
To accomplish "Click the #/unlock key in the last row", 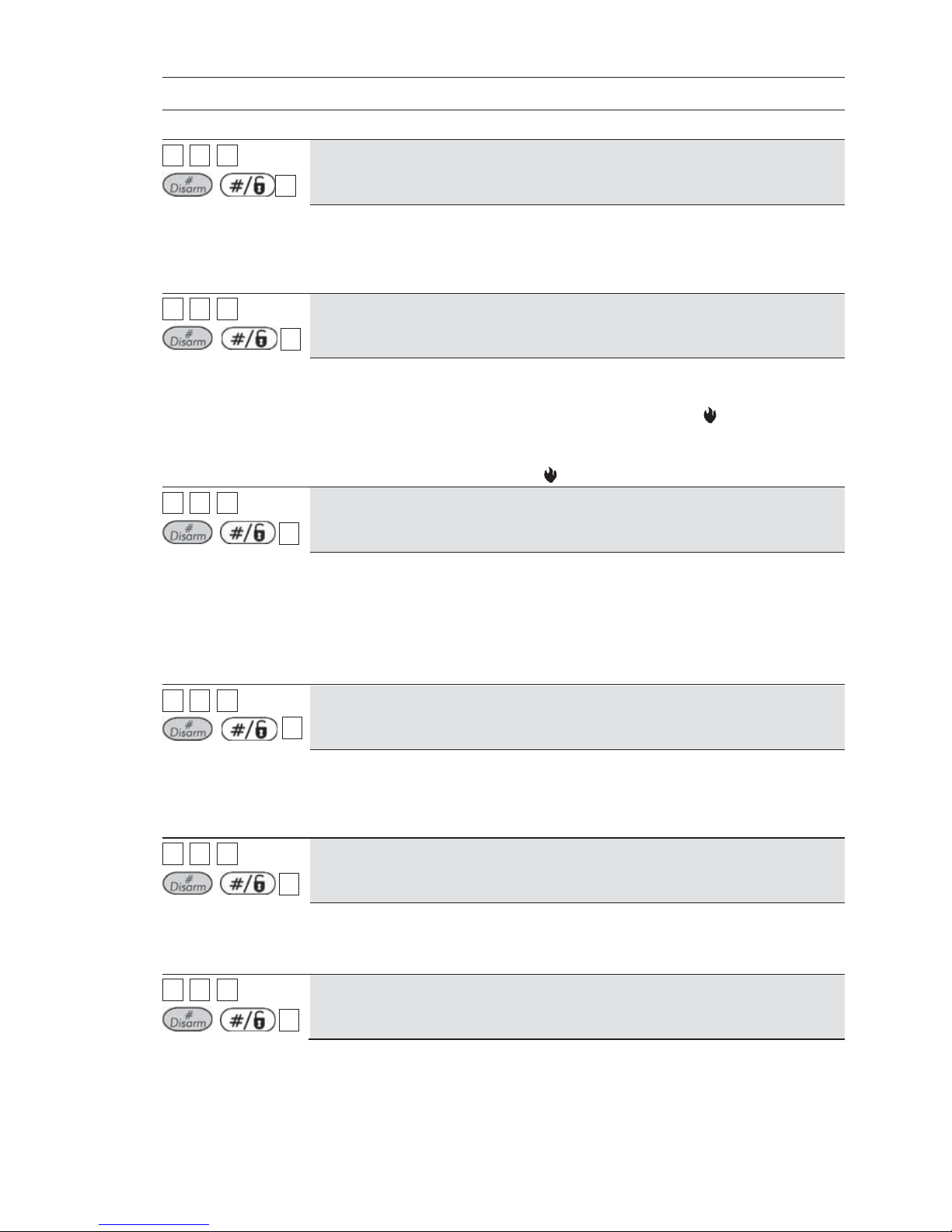I will tap(248, 1019).
